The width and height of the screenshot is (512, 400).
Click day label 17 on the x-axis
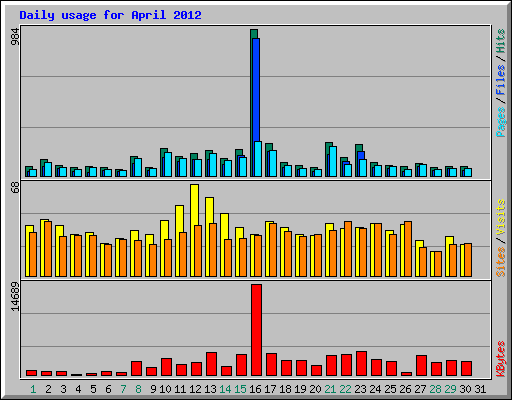[270, 389]
